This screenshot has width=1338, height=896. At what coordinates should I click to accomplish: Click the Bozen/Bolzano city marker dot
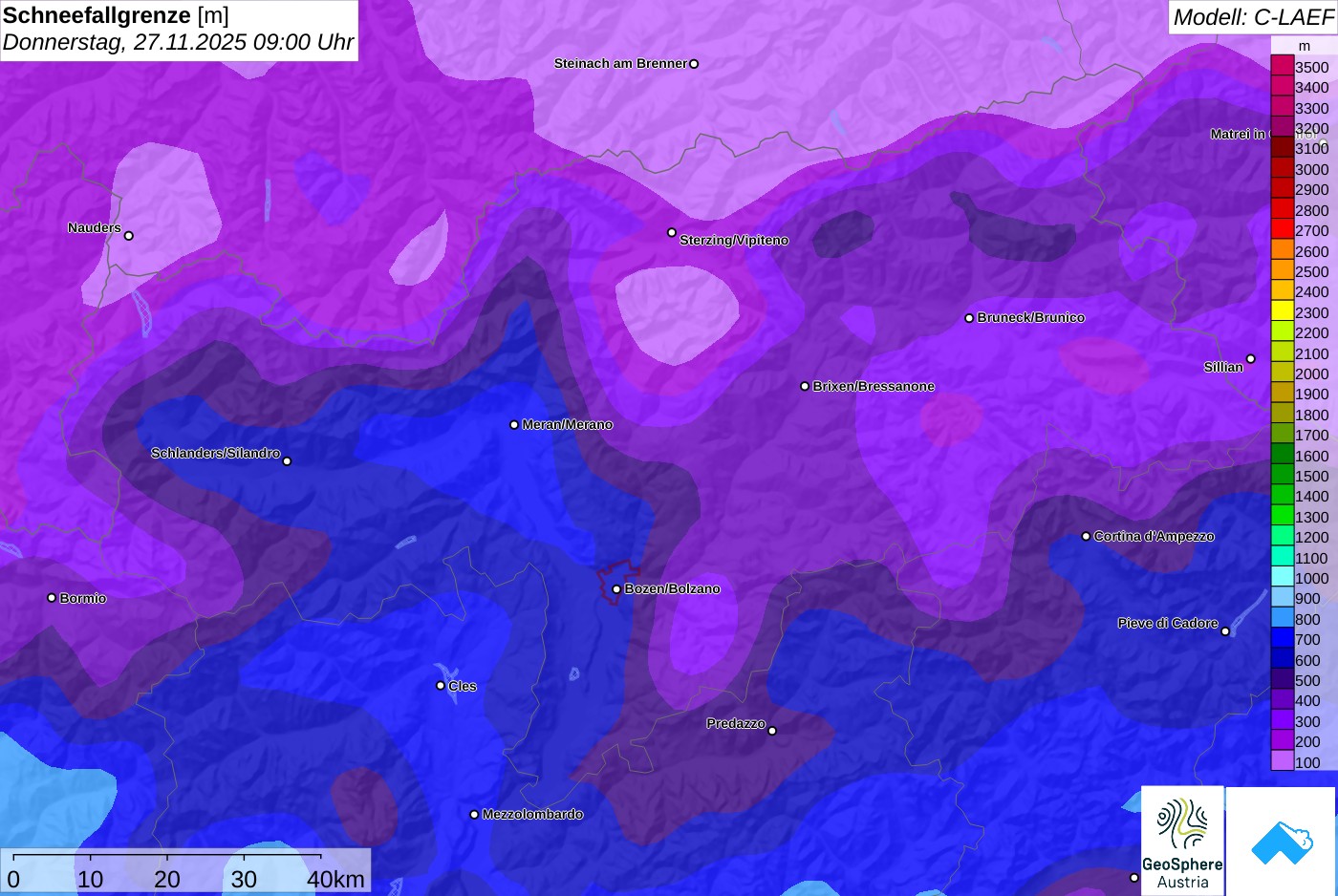click(x=616, y=589)
